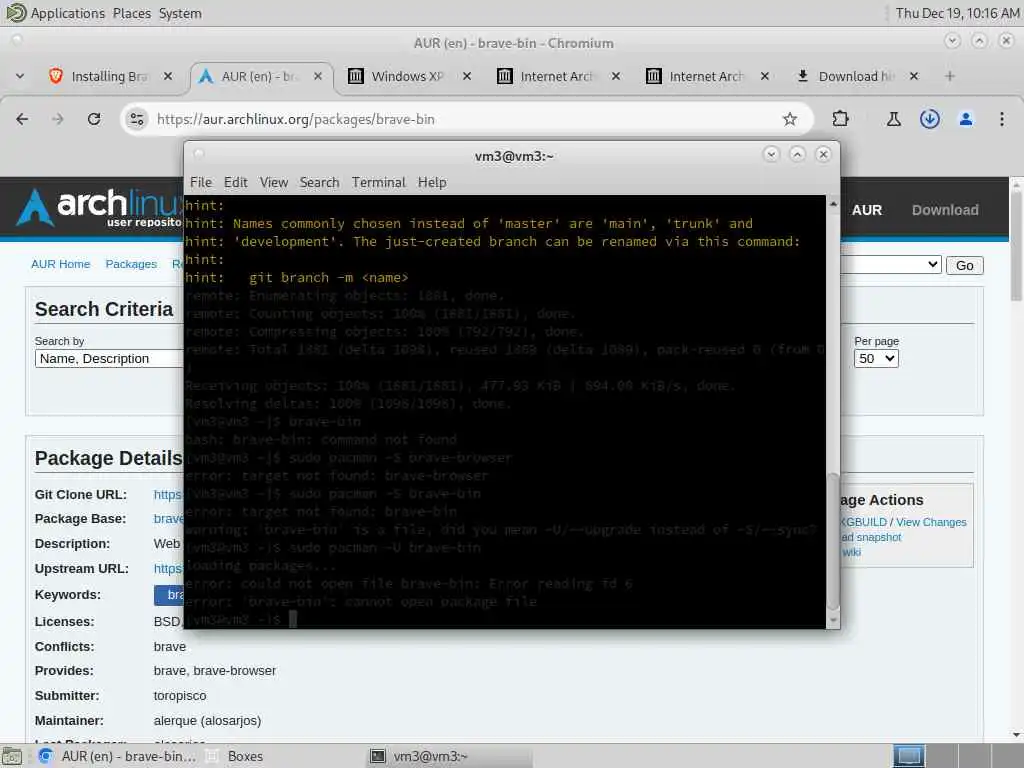Click the maintainer alerque (alosarjos) text
The image size is (1024, 768).
207,720
